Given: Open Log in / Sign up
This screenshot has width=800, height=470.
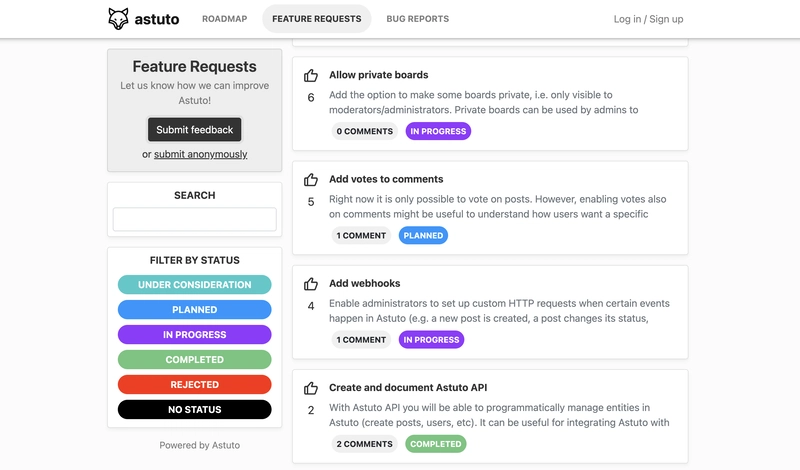Looking at the screenshot, I should point(648,19).
